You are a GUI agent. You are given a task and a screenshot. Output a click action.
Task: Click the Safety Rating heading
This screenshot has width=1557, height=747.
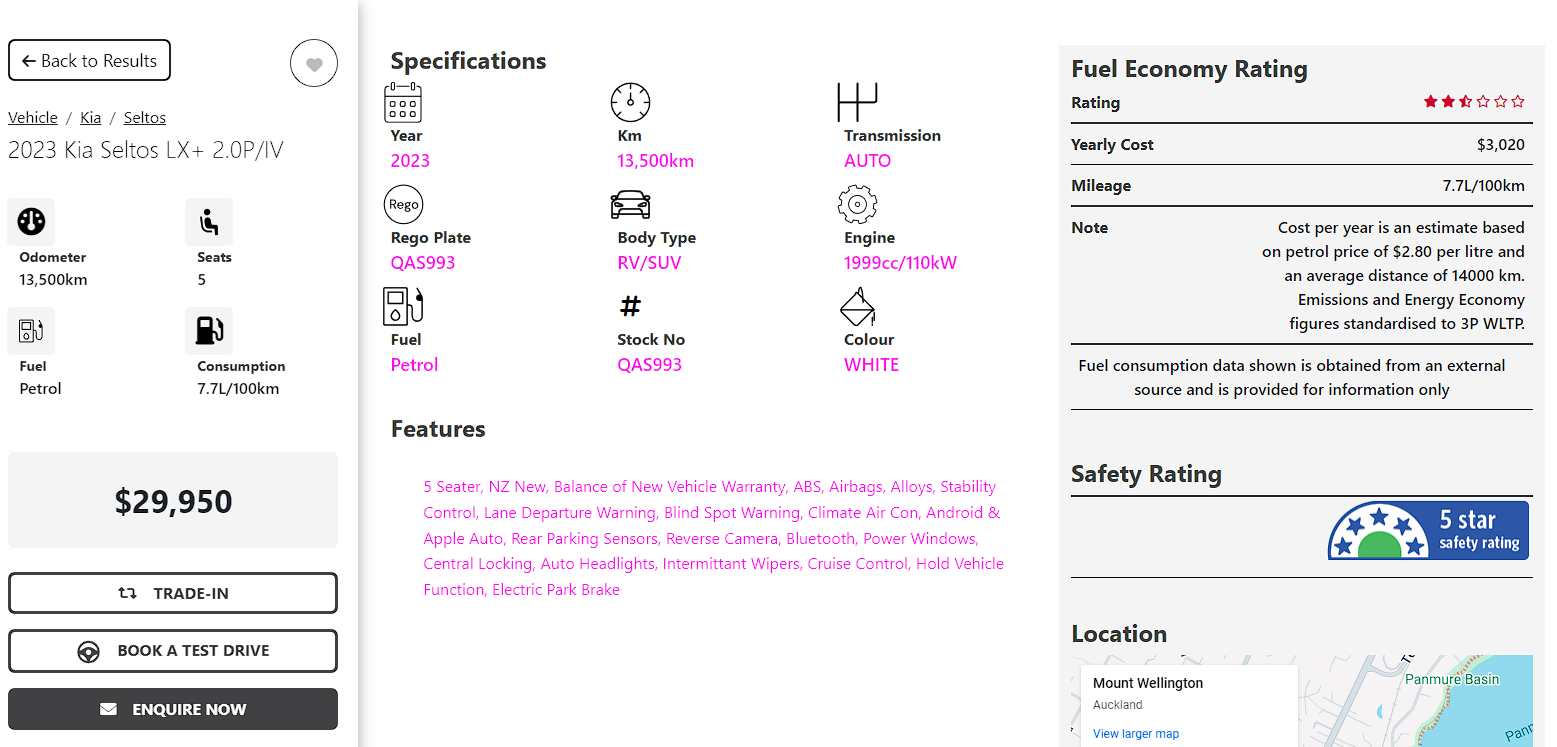[1146, 474]
